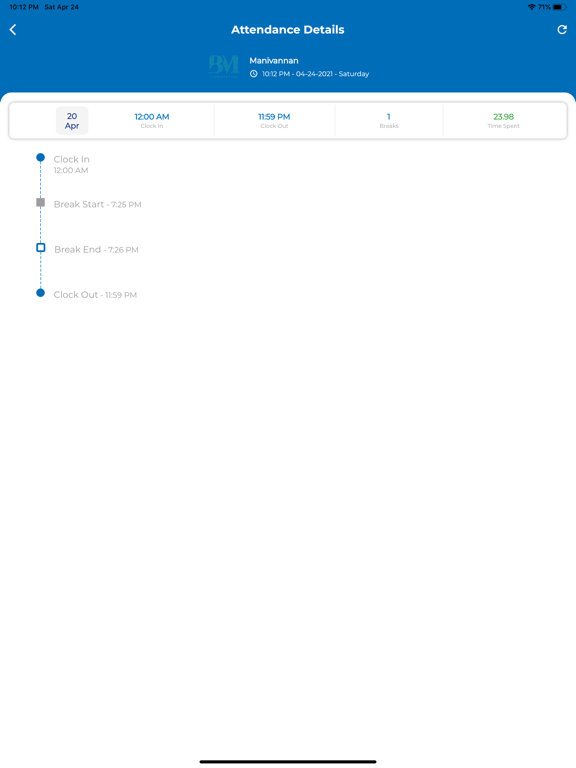Tap the Clock In timeline entry label
Screen dimensions: 576x768
click(72, 159)
